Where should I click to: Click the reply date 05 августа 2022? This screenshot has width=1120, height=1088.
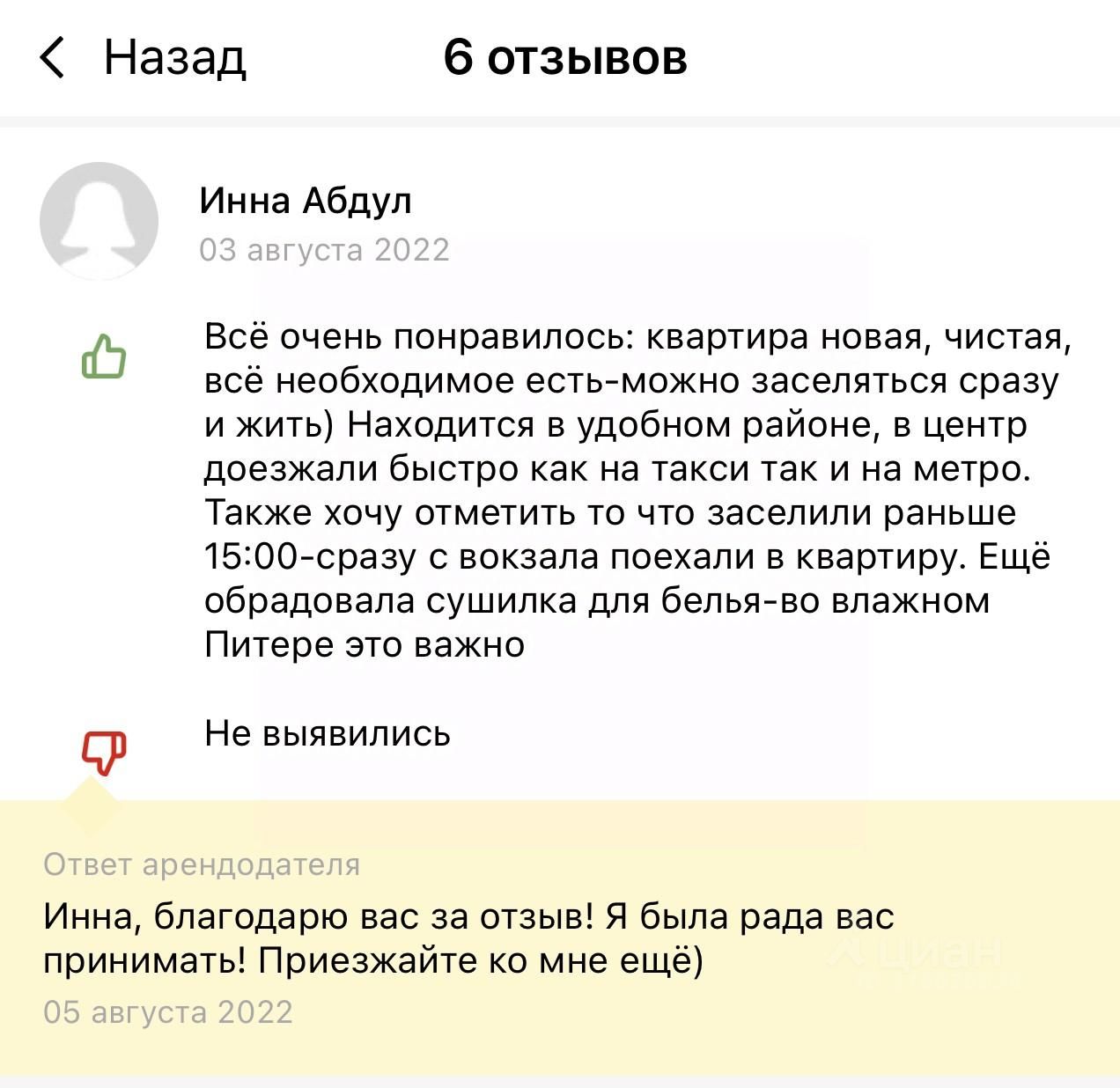point(168,1012)
